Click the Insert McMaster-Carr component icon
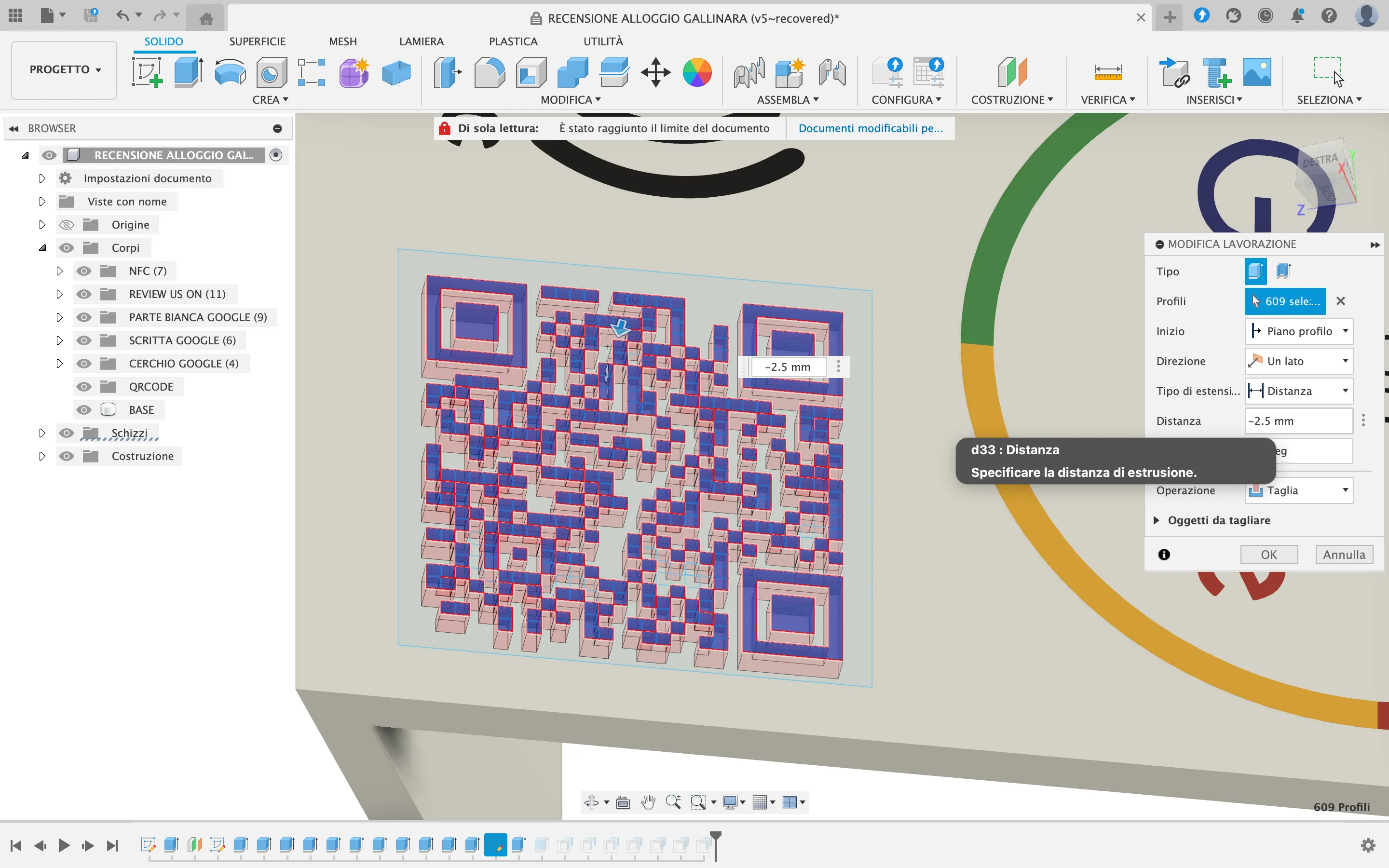 [x=1216, y=72]
